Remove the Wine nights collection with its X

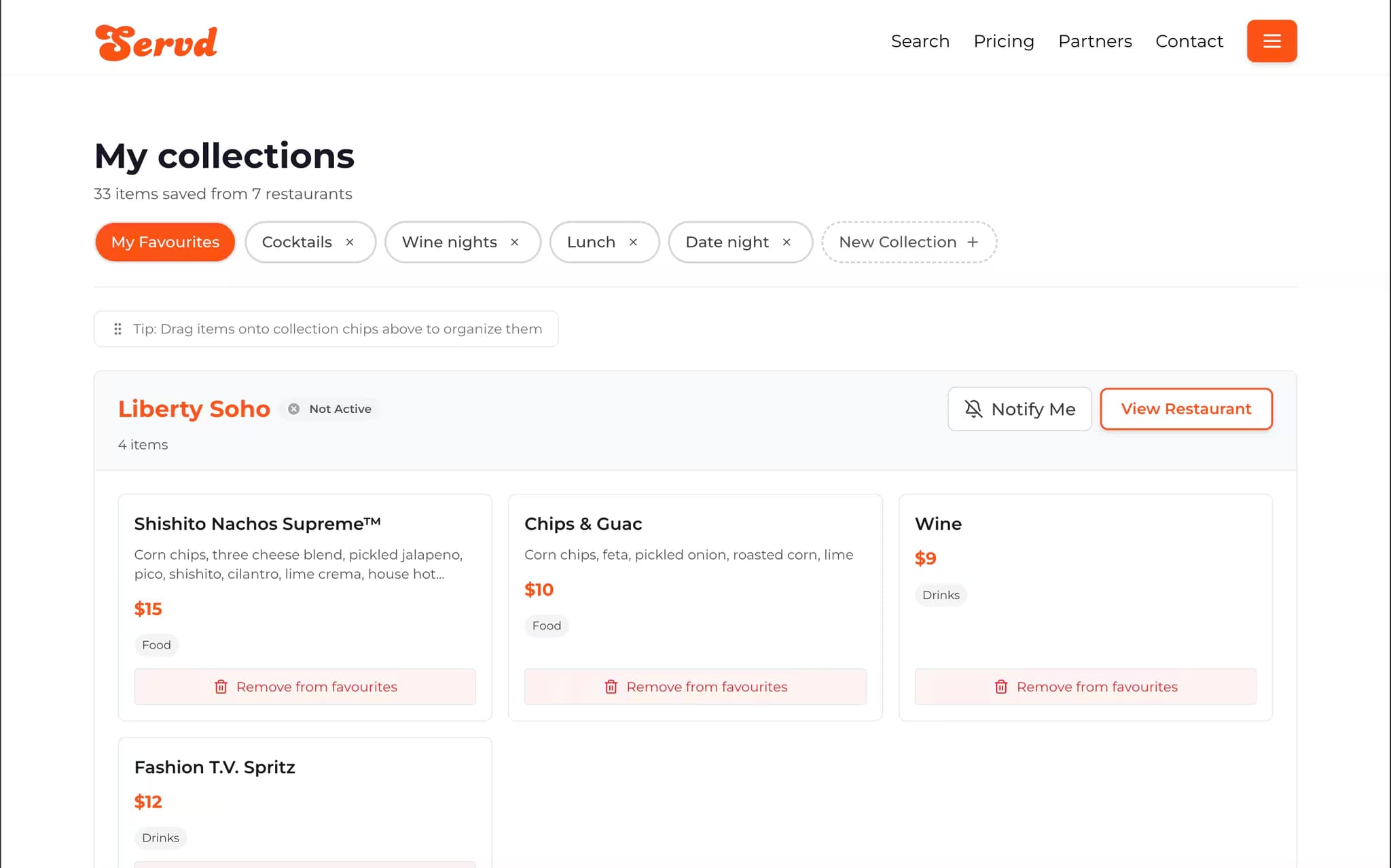click(515, 242)
